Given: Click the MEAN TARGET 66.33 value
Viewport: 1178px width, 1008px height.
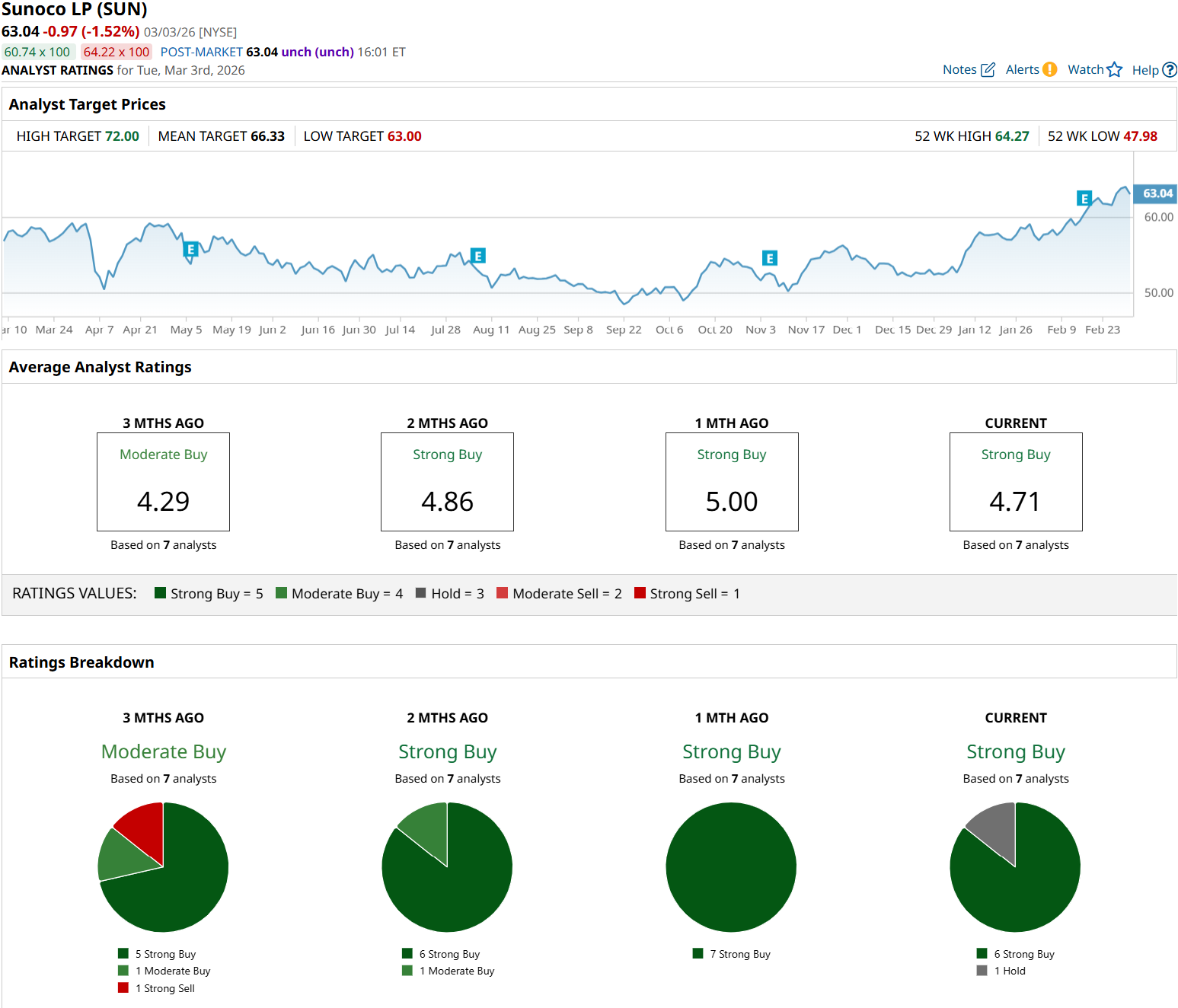Looking at the screenshot, I should tap(267, 136).
